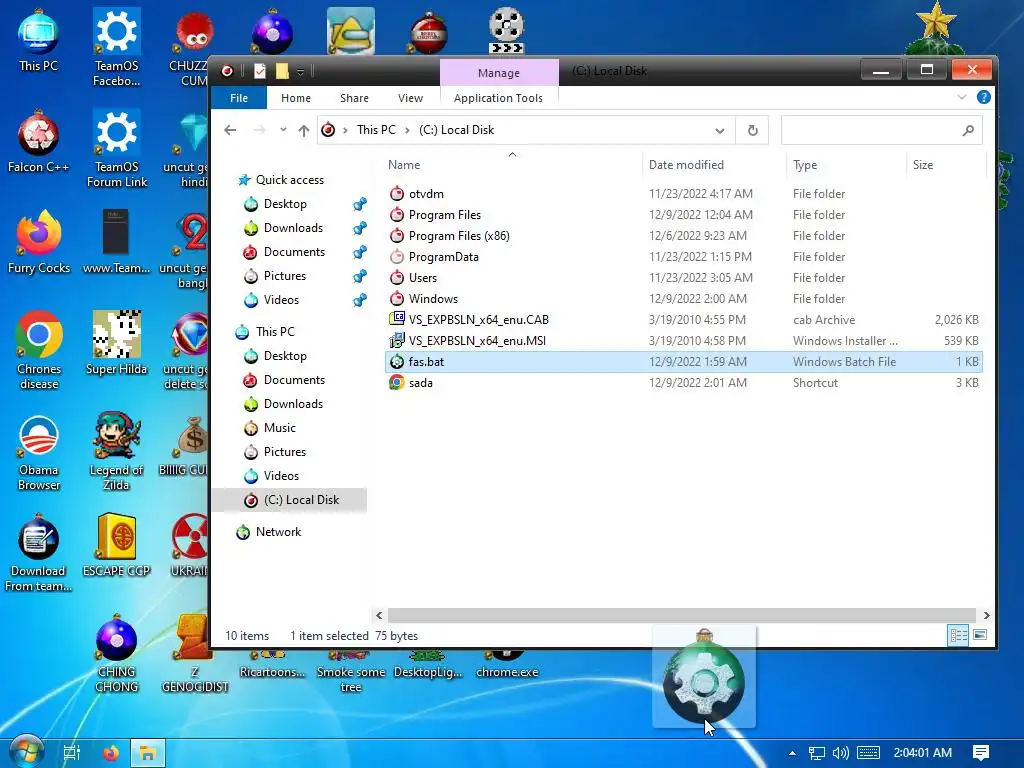This screenshot has height=768, width=1024.
Task: Launch Super Hilda desktop icon
Action: [116, 343]
